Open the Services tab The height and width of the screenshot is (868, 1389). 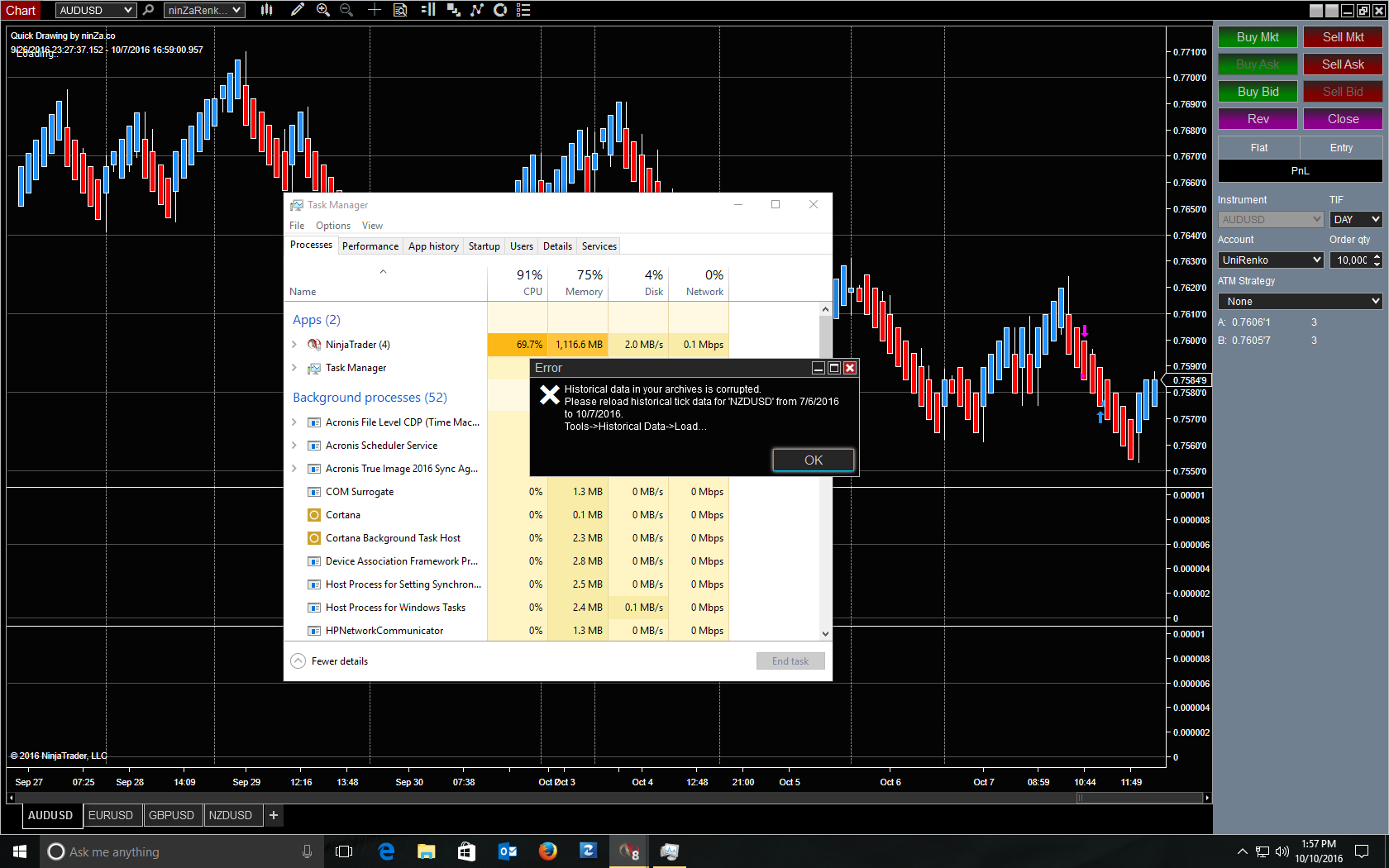[x=599, y=246]
